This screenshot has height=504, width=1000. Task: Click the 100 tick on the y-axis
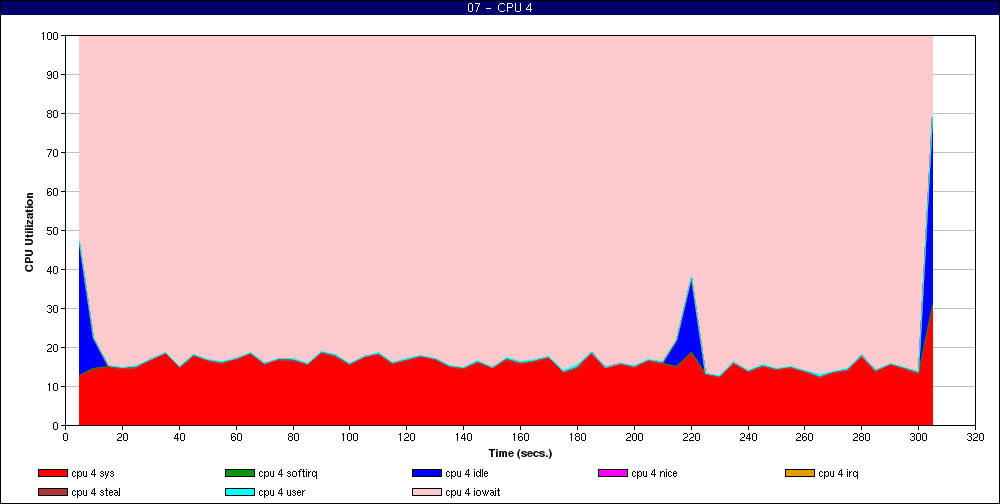pyautogui.click(x=50, y=36)
